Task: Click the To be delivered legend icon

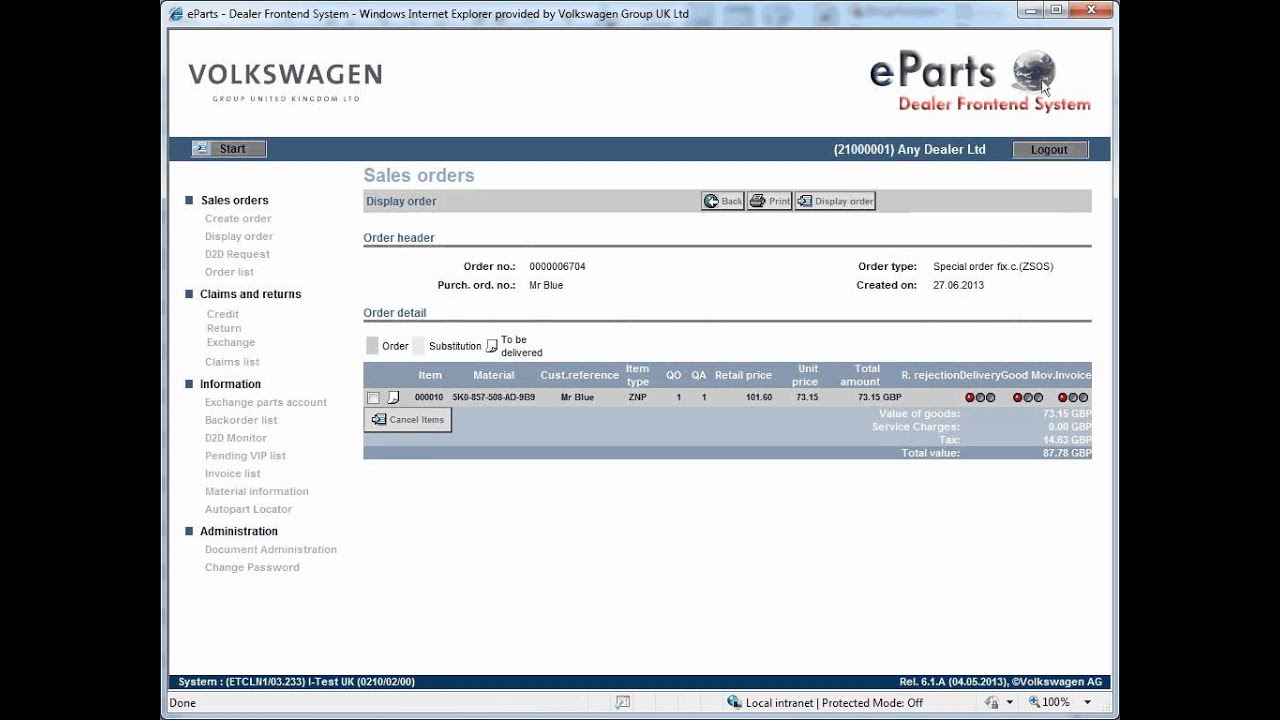Action: [x=491, y=346]
